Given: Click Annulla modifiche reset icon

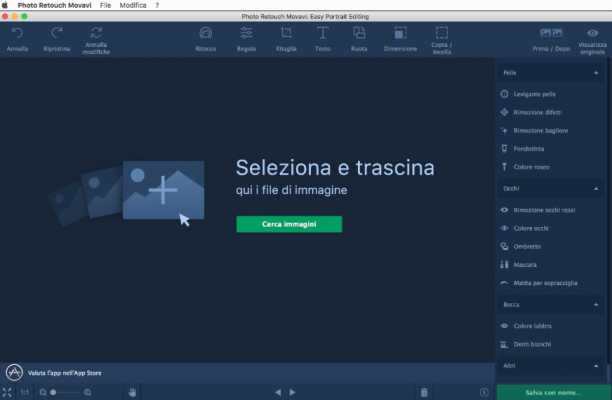Looking at the screenshot, I should (x=96, y=33).
